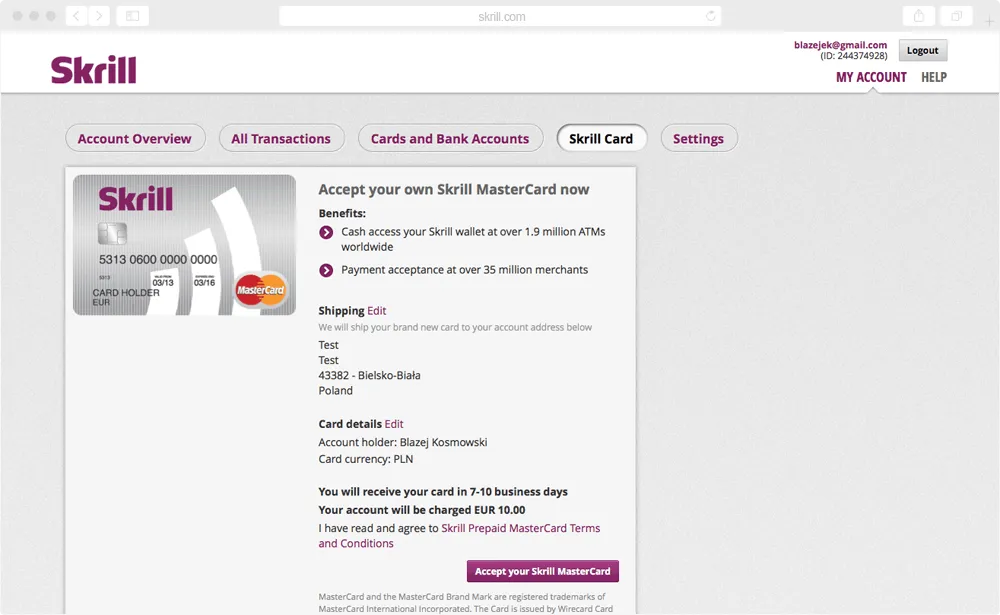Viewport: 1000px width, 615px height.
Task: Toggle the browser sidebar icon
Action: (133, 16)
